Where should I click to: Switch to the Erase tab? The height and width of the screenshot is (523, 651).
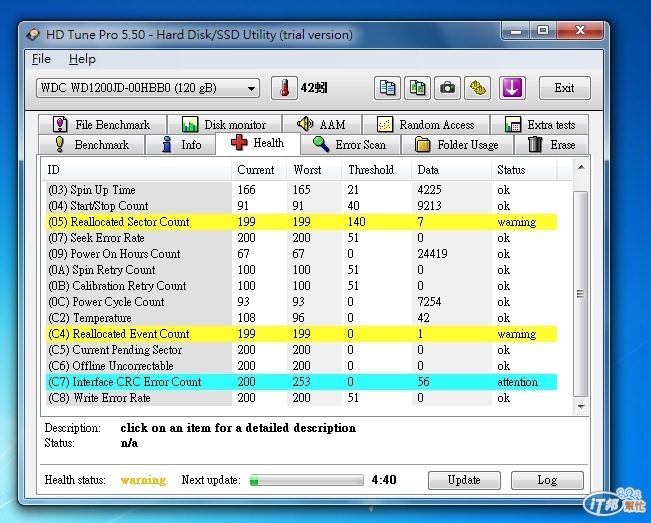(x=551, y=144)
